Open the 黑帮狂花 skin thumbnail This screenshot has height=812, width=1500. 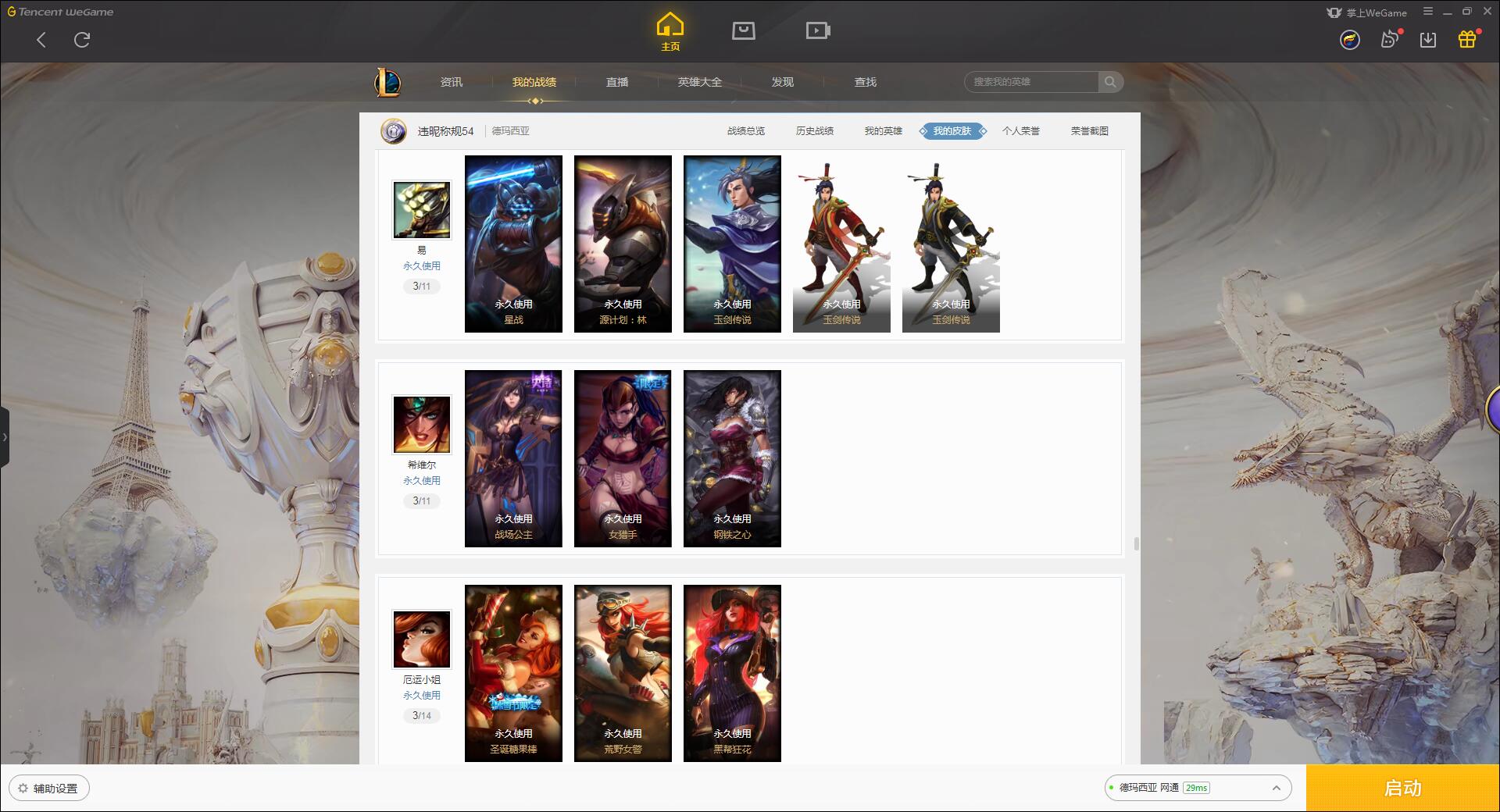click(x=732, y=673)
